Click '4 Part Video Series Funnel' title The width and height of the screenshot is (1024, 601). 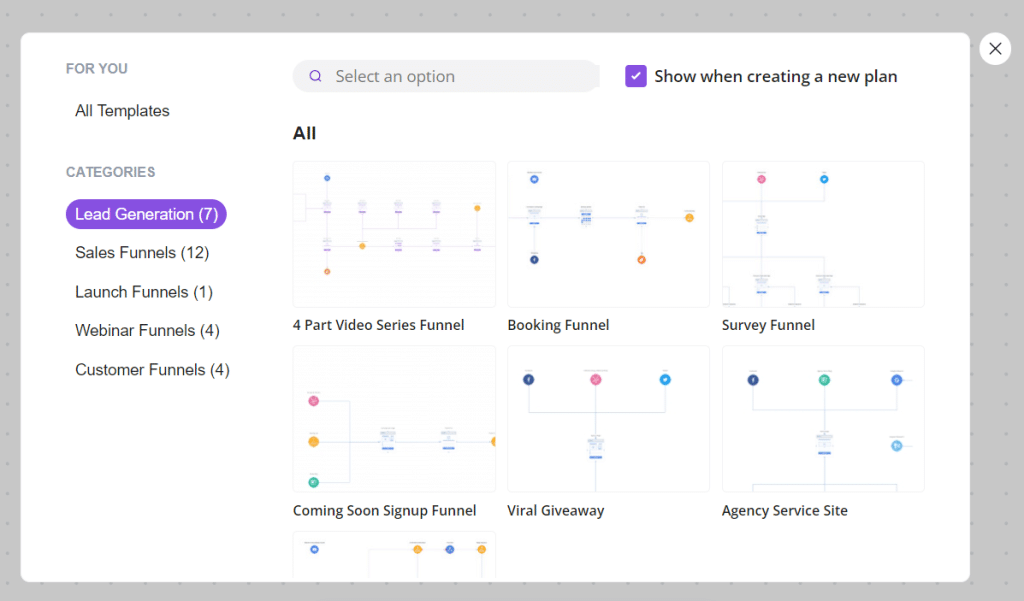(x=378, y=325)
